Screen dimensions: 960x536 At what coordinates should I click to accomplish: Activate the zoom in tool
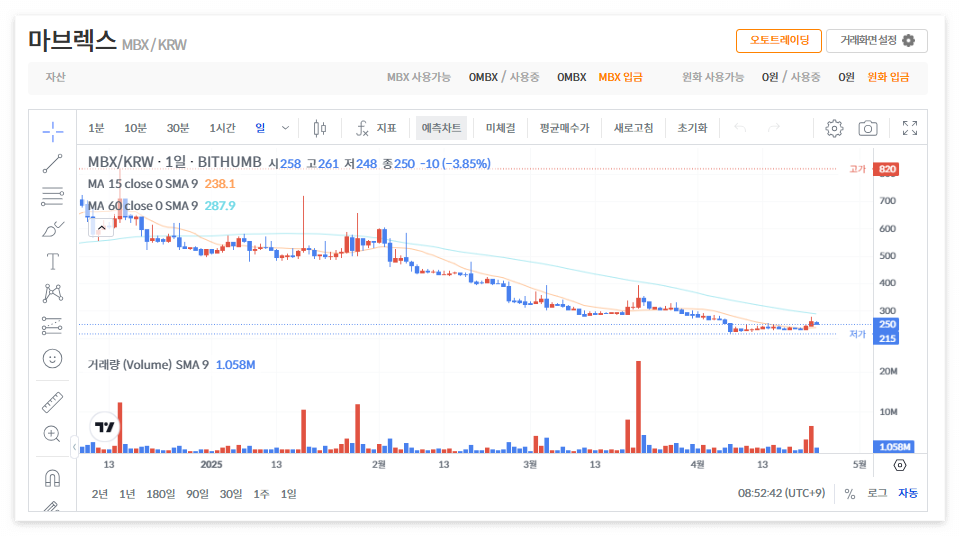[53, 434]
